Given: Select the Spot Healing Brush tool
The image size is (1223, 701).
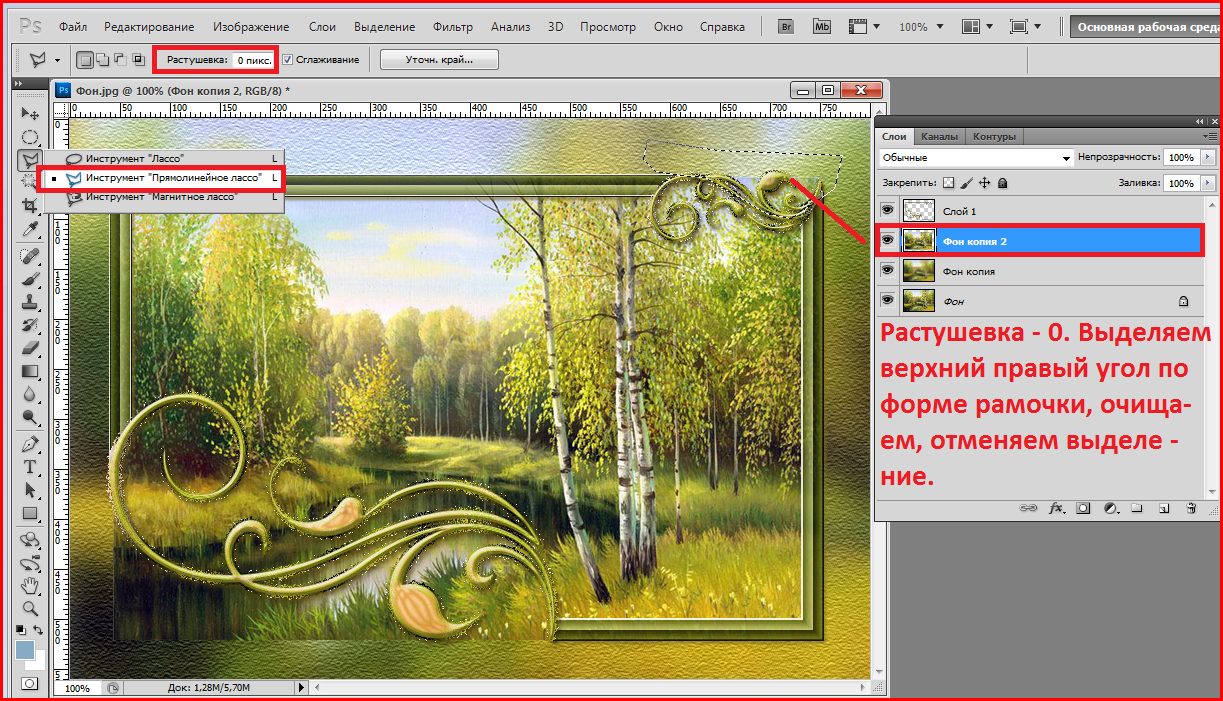Looking at the screenshot, I should (x=30, y=255).
